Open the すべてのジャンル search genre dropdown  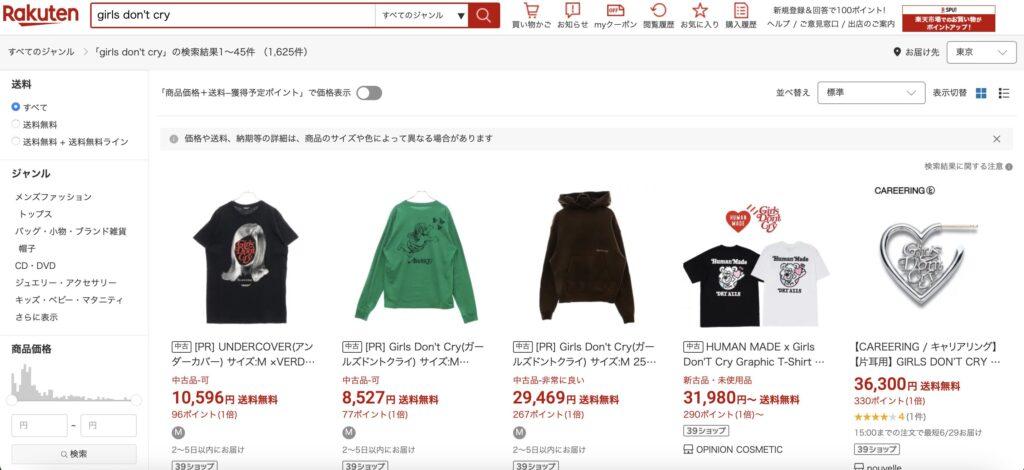coord(422,15)
